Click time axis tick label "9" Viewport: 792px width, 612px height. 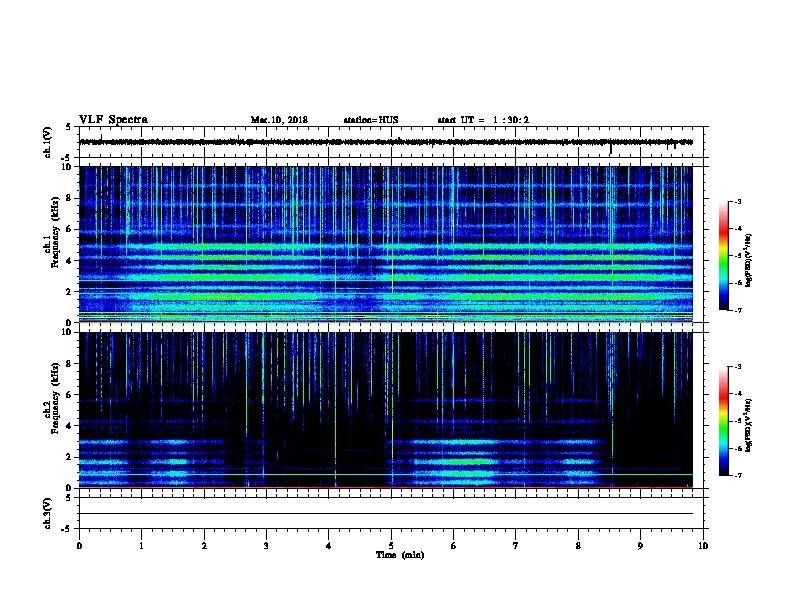coord(640,546)
